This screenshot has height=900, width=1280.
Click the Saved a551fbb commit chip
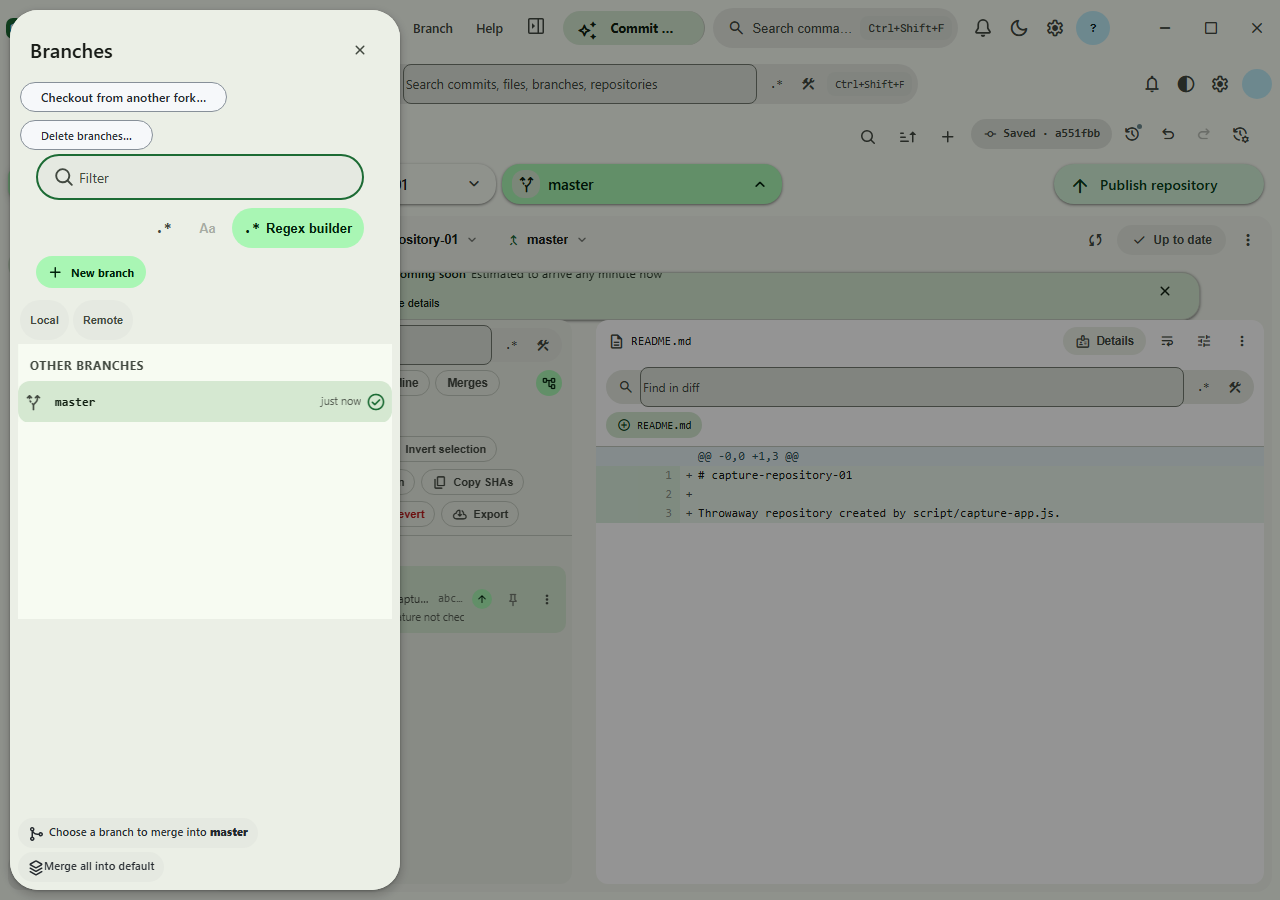click(x=1041, y=134)
